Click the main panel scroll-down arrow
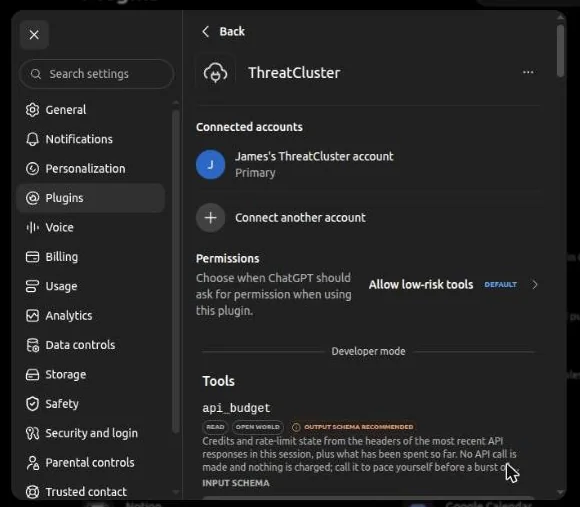 [561, 492]
